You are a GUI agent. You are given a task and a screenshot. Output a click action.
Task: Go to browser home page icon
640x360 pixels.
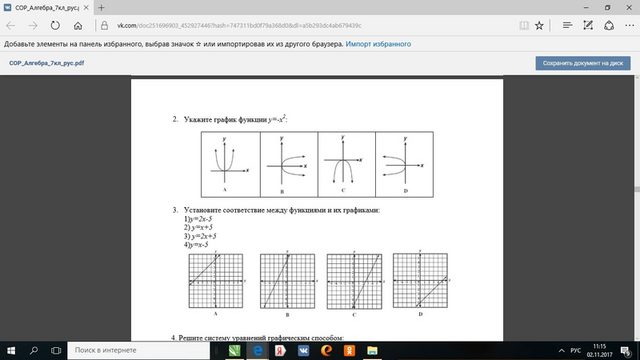pyautogui.click(x=78, y=26)
